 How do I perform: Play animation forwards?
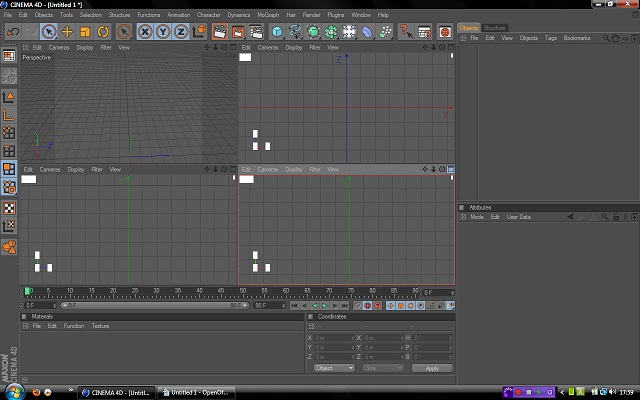click(x=324, y=305)
